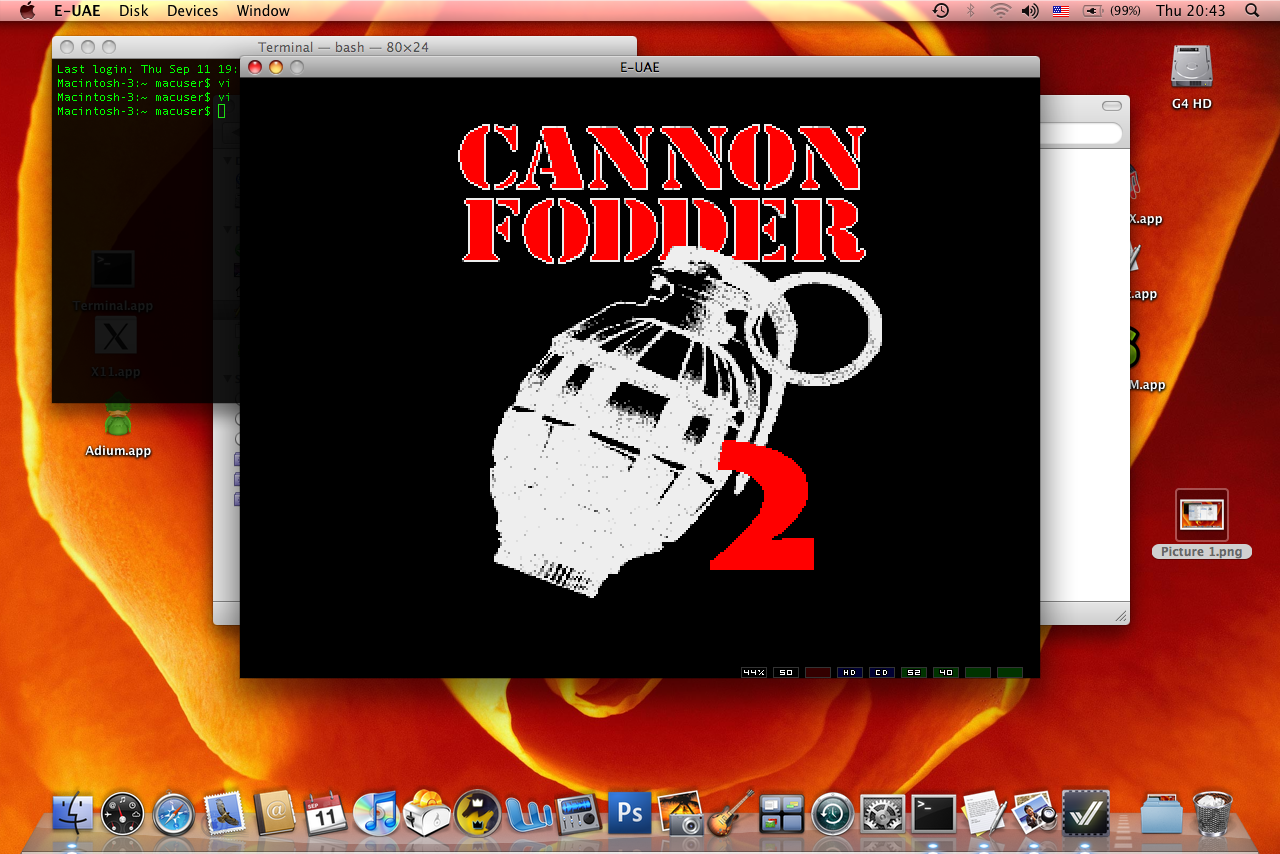Screen dimensions: 1280x854
Task: Click the CD activity LED in E-UAE
Action: (882, 672)
